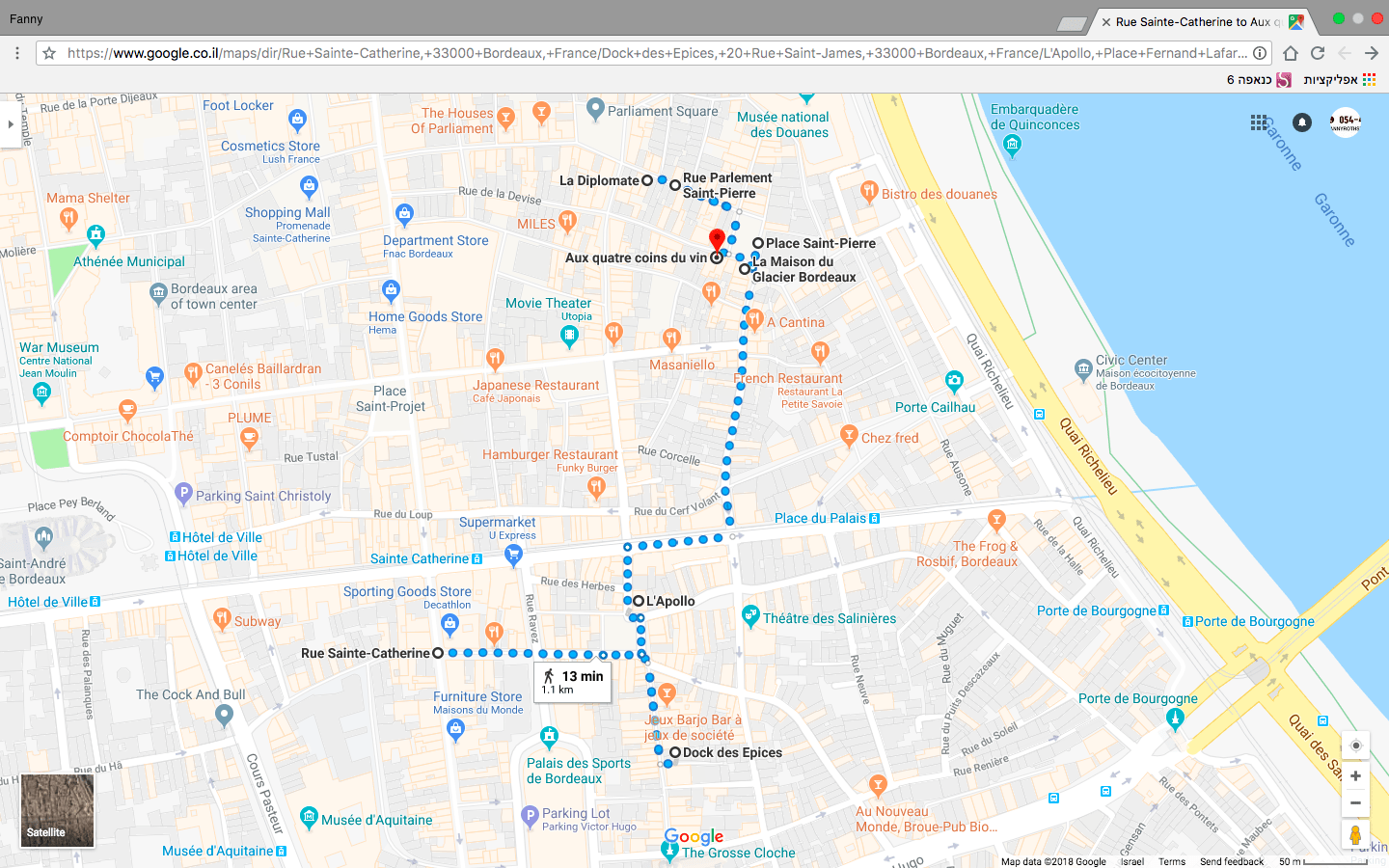Click the Bordeaux area town center pin
This screenshot has width=1389, height=868.
click(x=158, y=293)
